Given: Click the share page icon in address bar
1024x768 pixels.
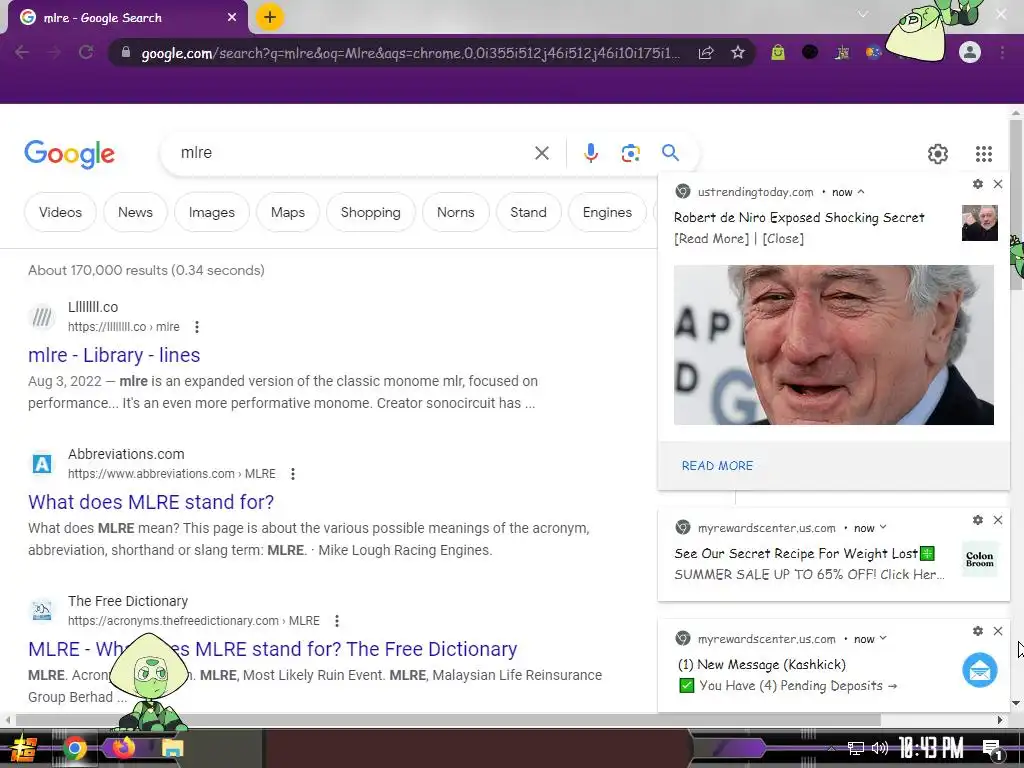Looking at the screenshot, I should click(706, 53).
